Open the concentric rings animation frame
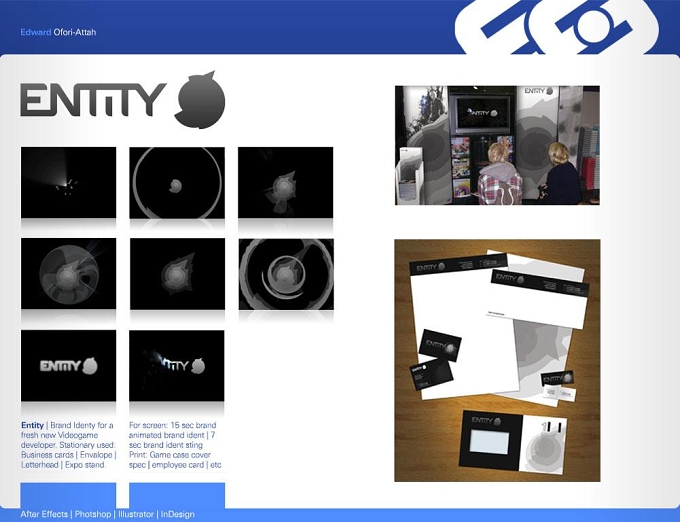This screenshot has width=680, height=522. click(286, 274)
